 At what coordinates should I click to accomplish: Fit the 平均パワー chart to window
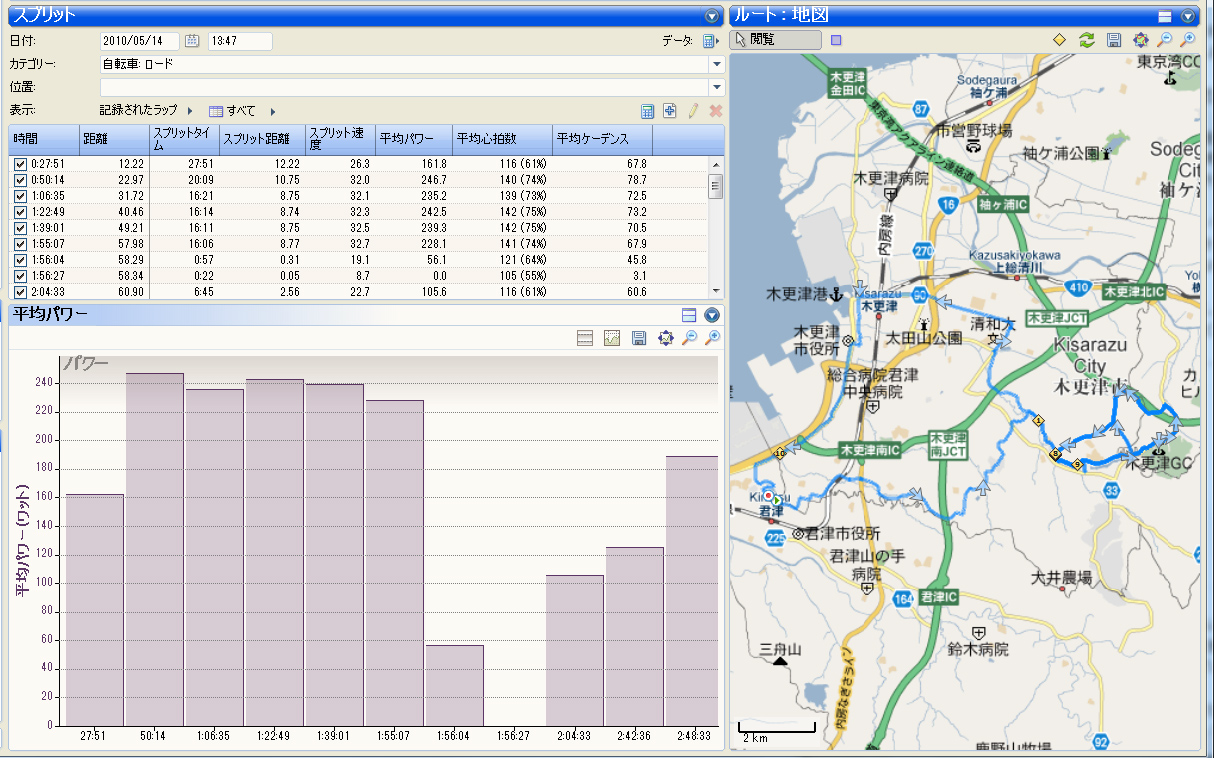(x=665, y=339)
